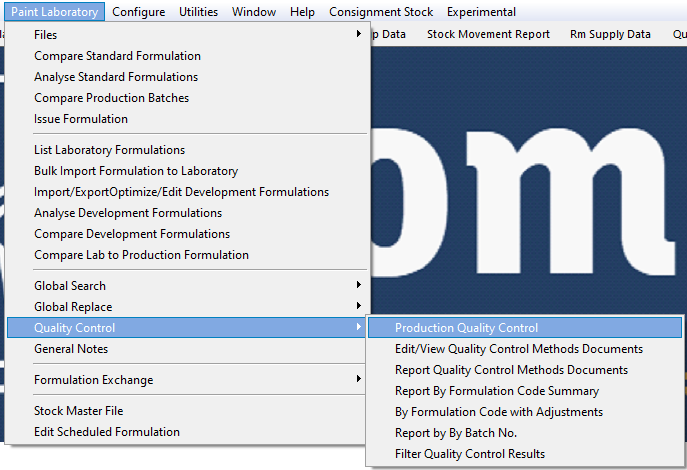Open the Consignment Stock menu
The image size is (687, 470).
381,12
